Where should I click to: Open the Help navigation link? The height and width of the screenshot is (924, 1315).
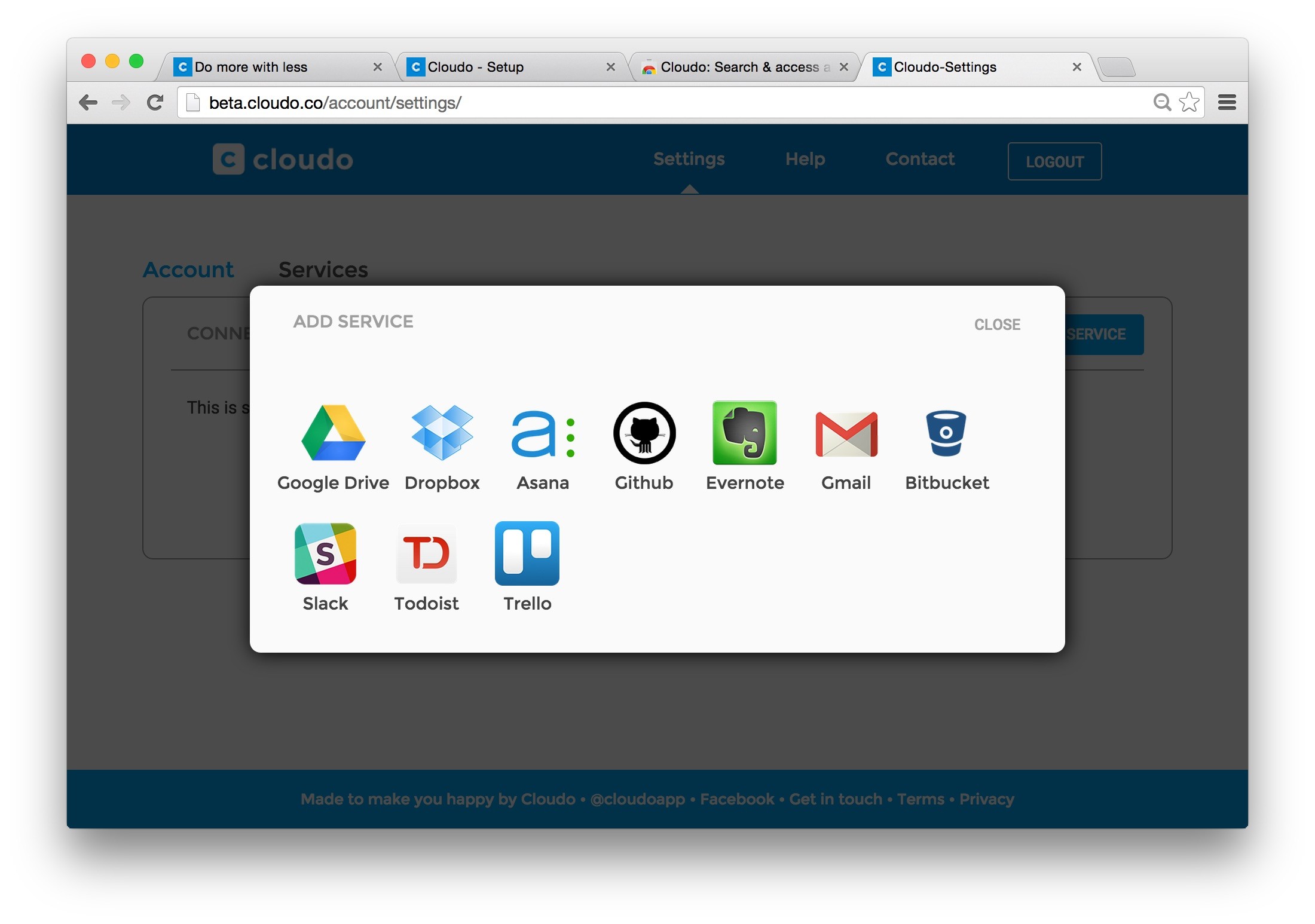click(x=805, y=159)
